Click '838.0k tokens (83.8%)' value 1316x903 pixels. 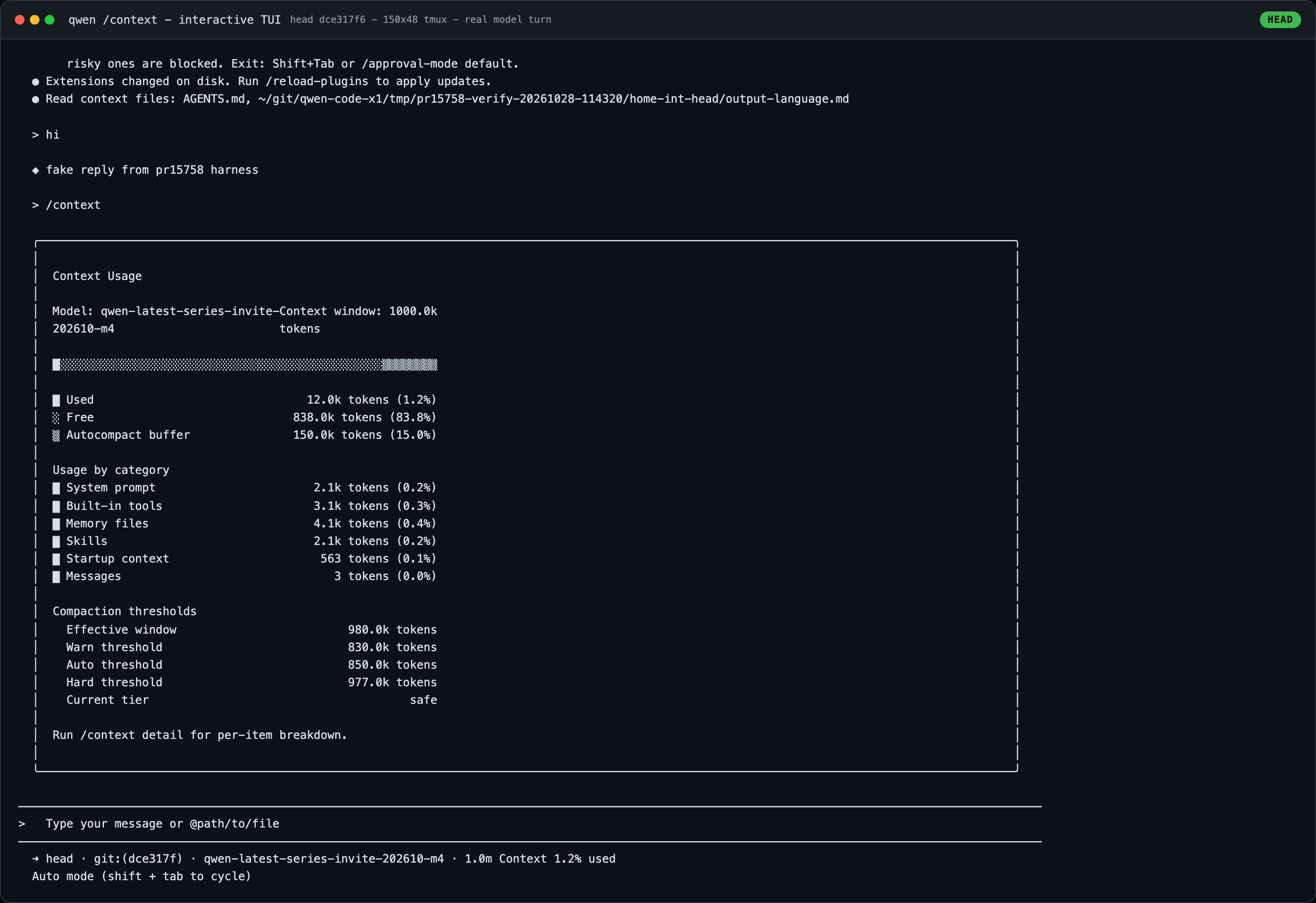click(365, 417)
